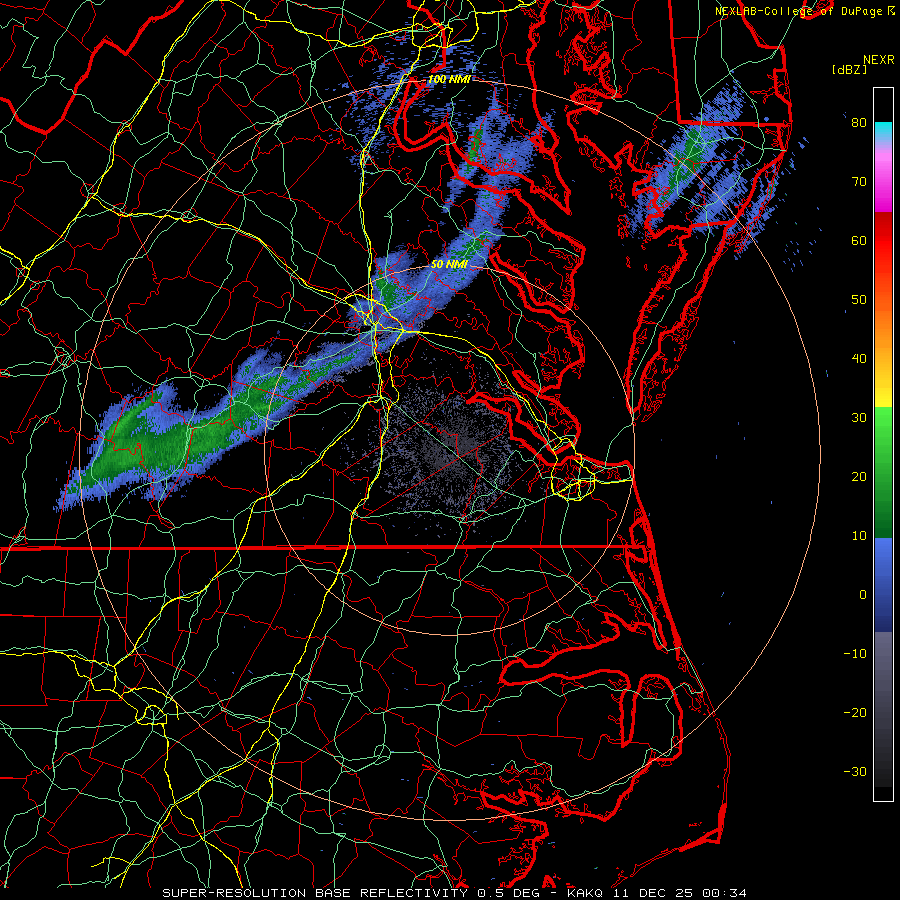This screenshot has height=900, width=900.
Task: Click the NEXR label above the color scale
Action: (878, 60)
